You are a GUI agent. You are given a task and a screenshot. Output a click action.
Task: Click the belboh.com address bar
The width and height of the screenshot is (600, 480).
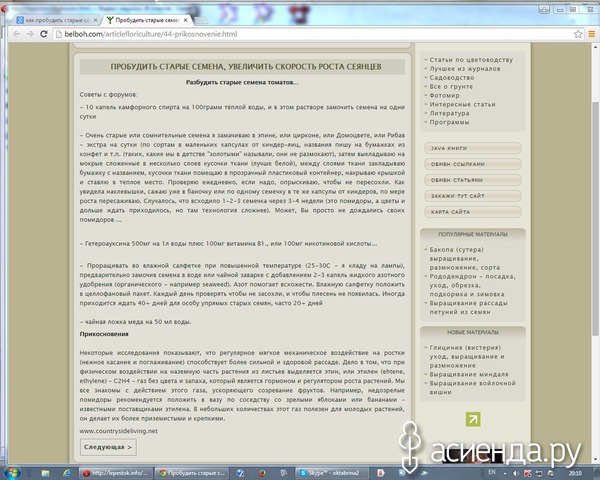(x=314, y=34)
